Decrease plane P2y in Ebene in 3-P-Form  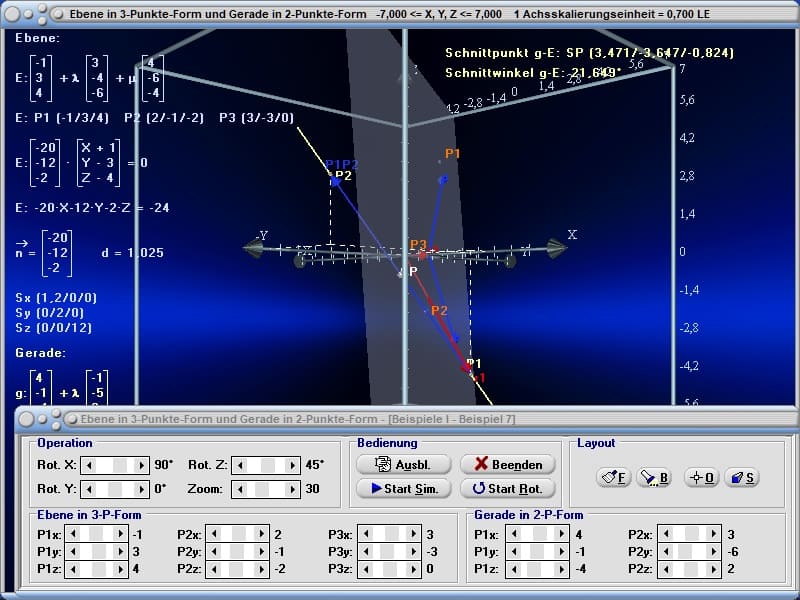point(213,551)
